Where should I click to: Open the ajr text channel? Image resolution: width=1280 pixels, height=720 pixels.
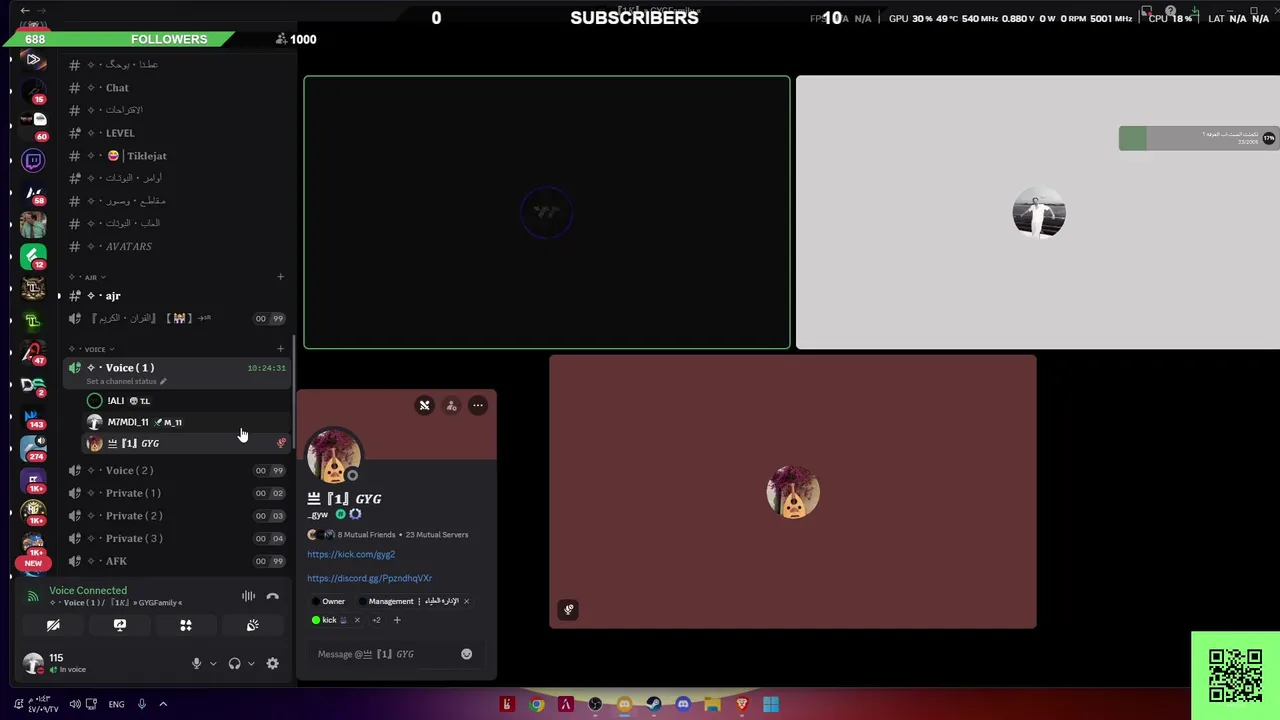pyautogui.click(x=176, y=295)
